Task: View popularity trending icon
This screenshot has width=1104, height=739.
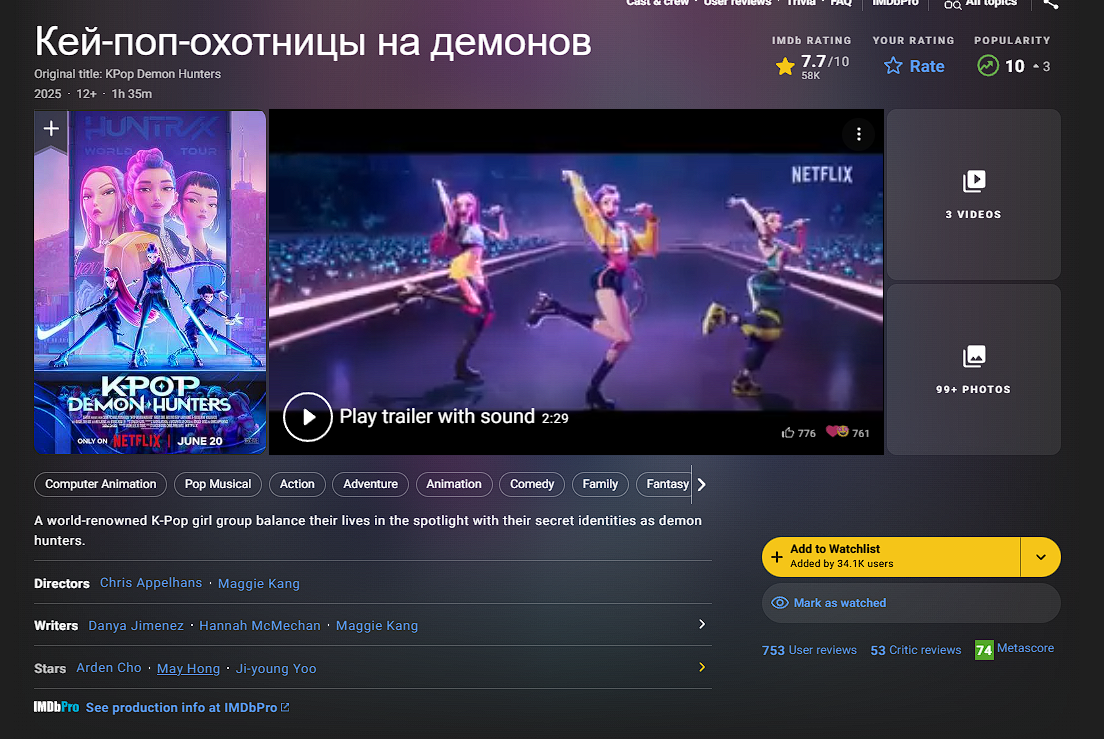Action: [988, 66]
